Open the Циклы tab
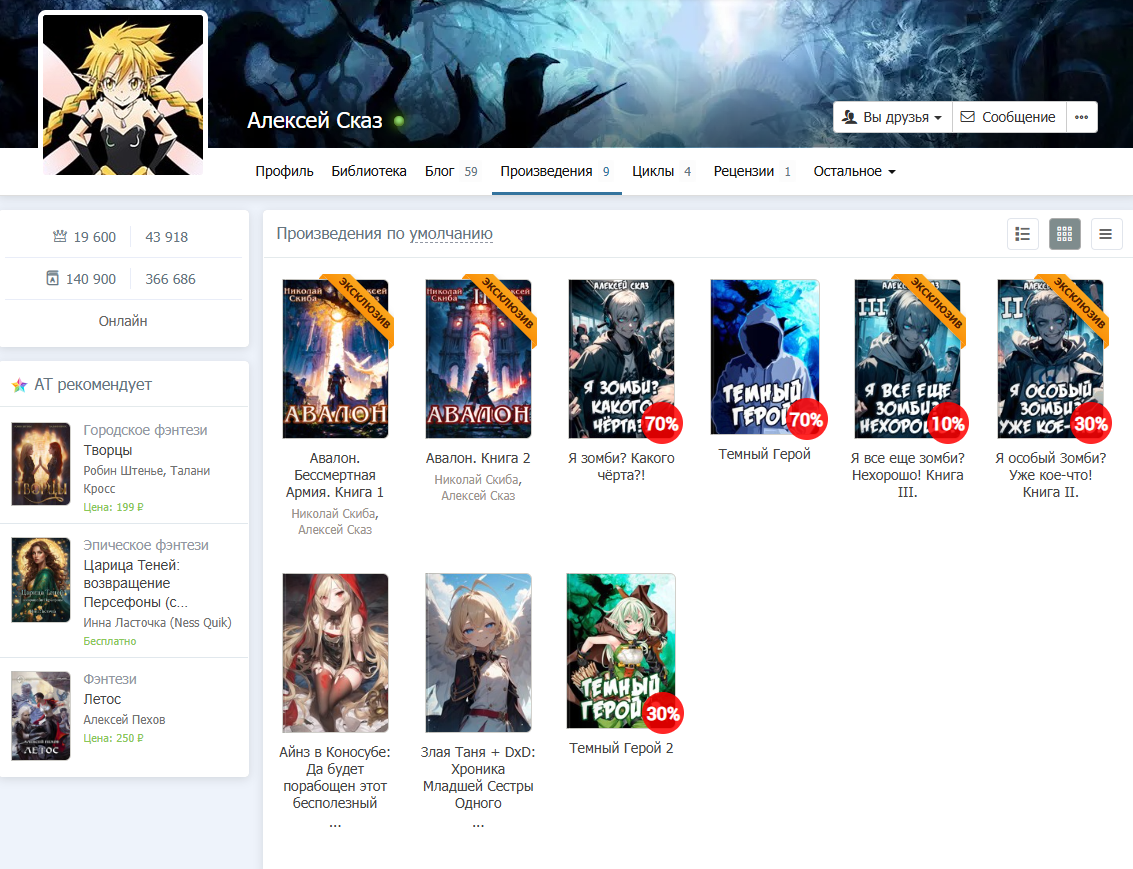The width and height of the screenshot is (1133, 869). coord(661,171)
